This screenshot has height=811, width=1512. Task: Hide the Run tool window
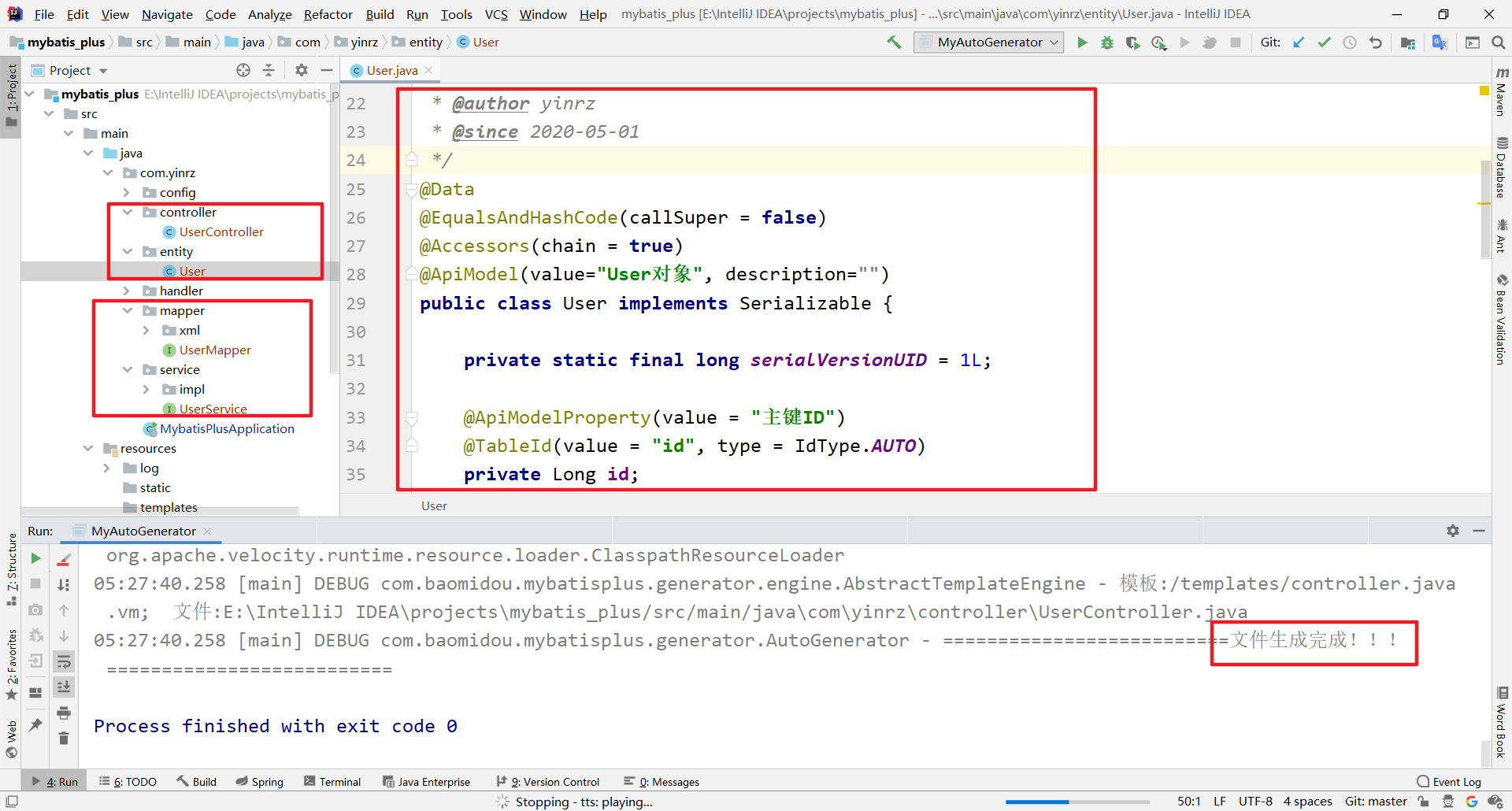[x=1479, y=531]
